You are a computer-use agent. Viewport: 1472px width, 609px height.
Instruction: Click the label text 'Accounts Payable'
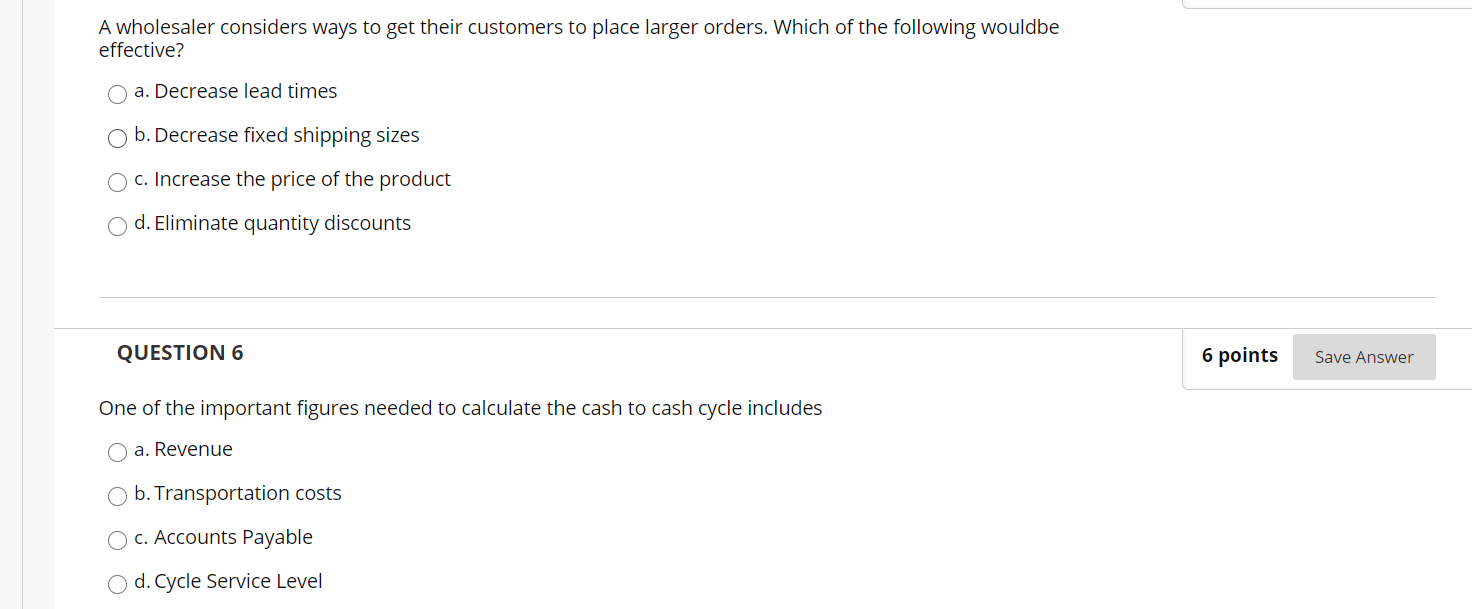224,537
